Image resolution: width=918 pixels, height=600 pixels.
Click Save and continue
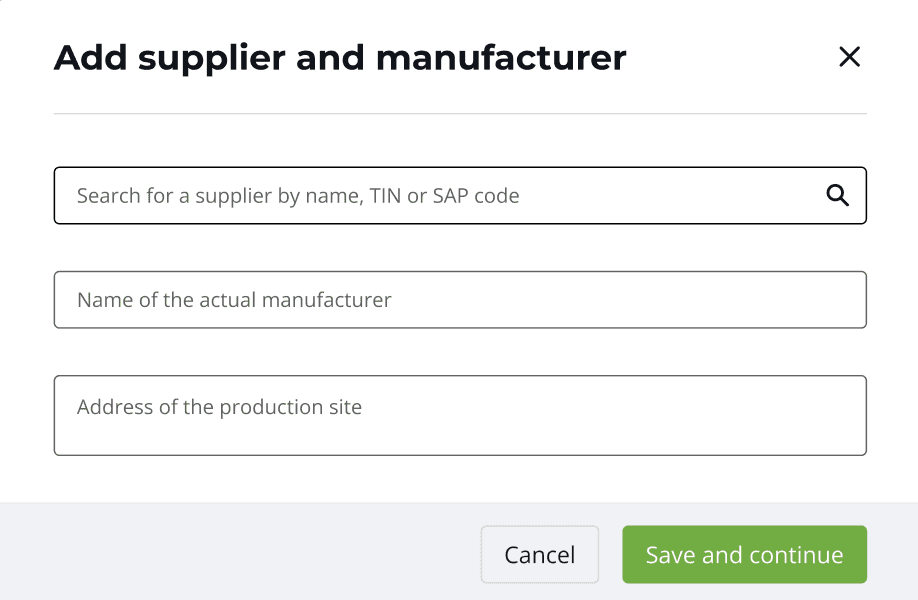pos(744,555)
